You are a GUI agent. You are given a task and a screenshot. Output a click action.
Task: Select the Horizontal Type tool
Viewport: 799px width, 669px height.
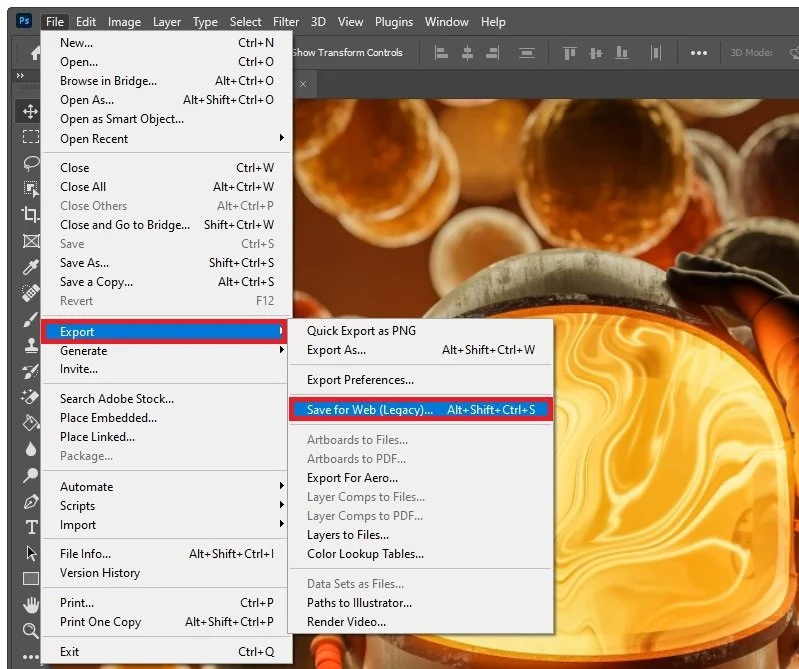(31, 527)
